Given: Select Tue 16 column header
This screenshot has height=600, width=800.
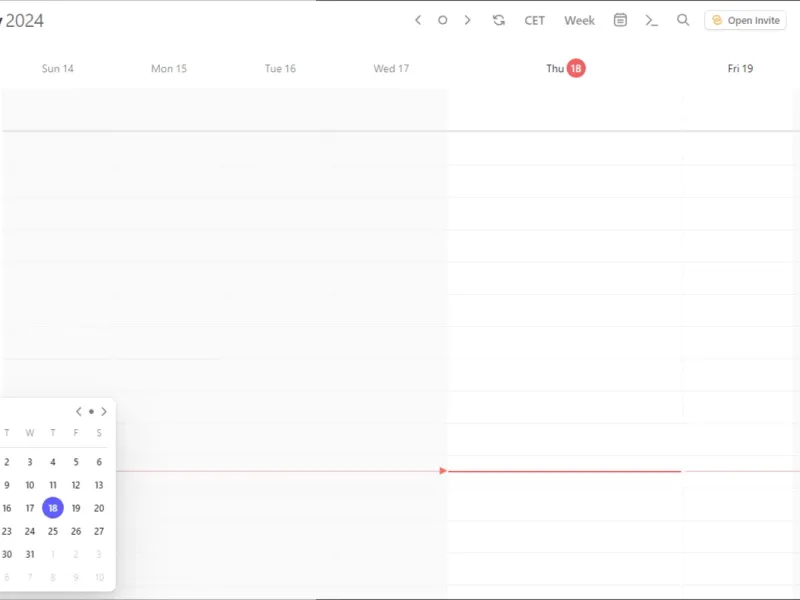Looking at the screenshot, I should pos(280,68).
